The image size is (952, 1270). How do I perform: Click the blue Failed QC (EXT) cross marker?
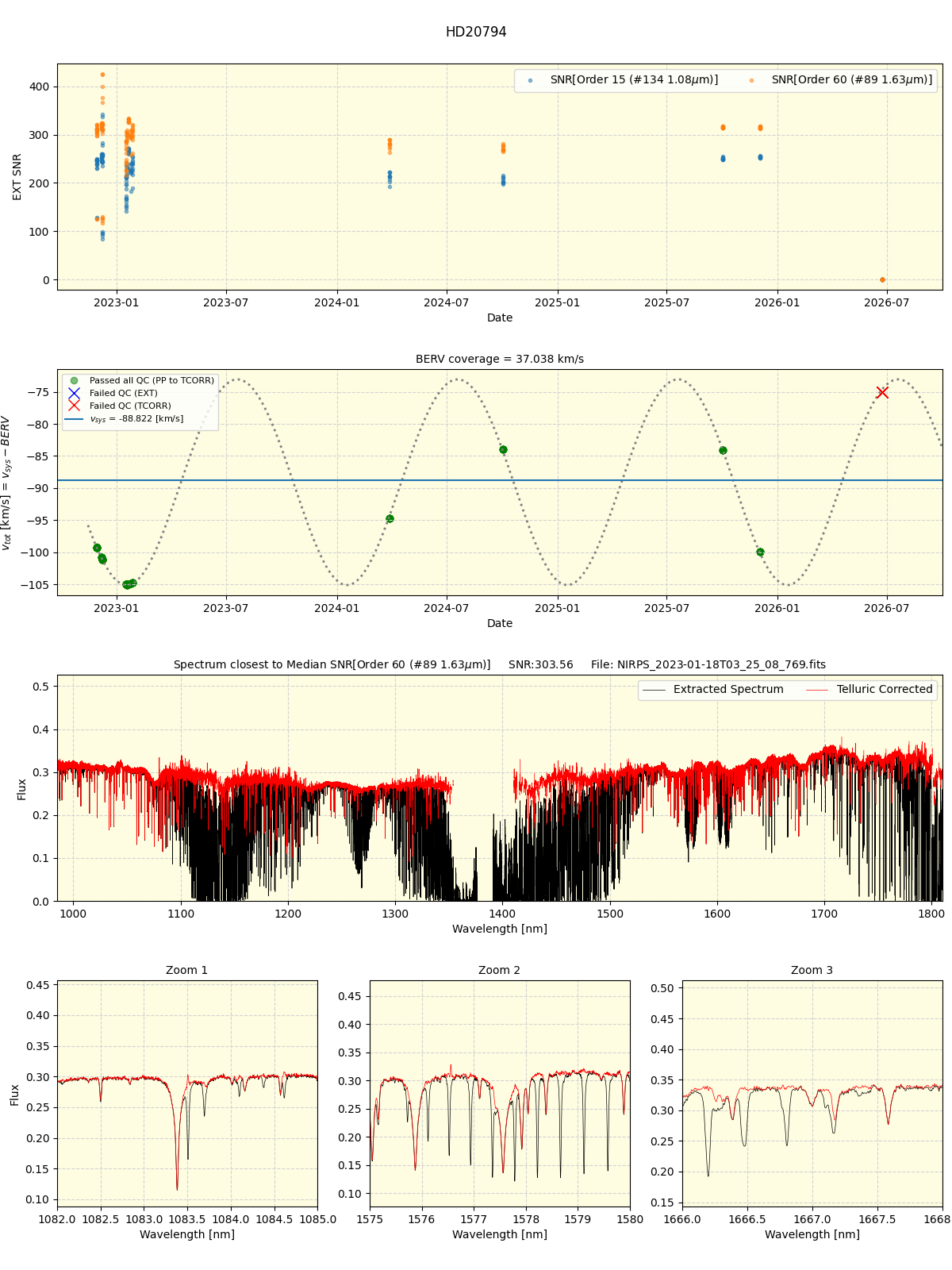pos(74,394)
